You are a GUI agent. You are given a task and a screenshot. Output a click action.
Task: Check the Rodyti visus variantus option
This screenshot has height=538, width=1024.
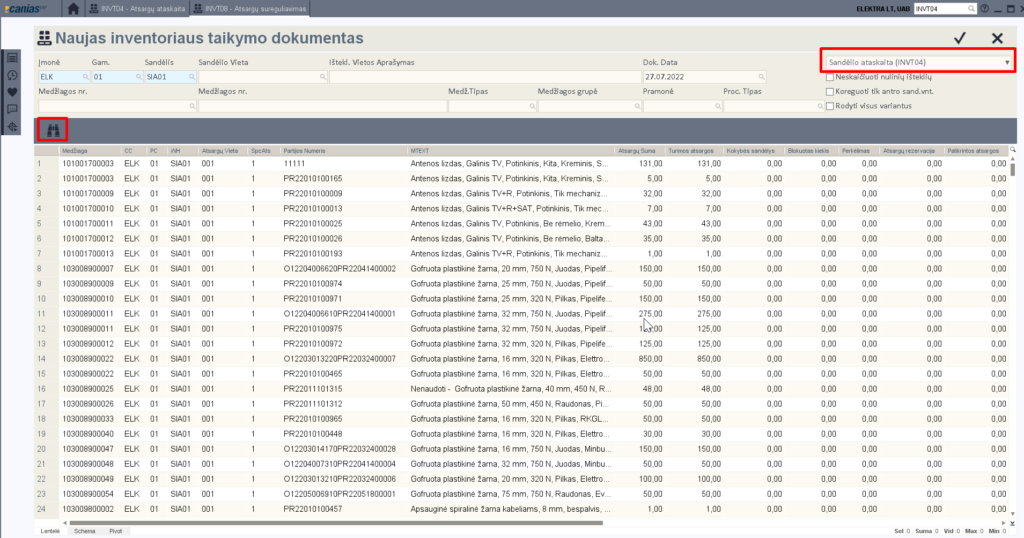click(x=829, y=106)
